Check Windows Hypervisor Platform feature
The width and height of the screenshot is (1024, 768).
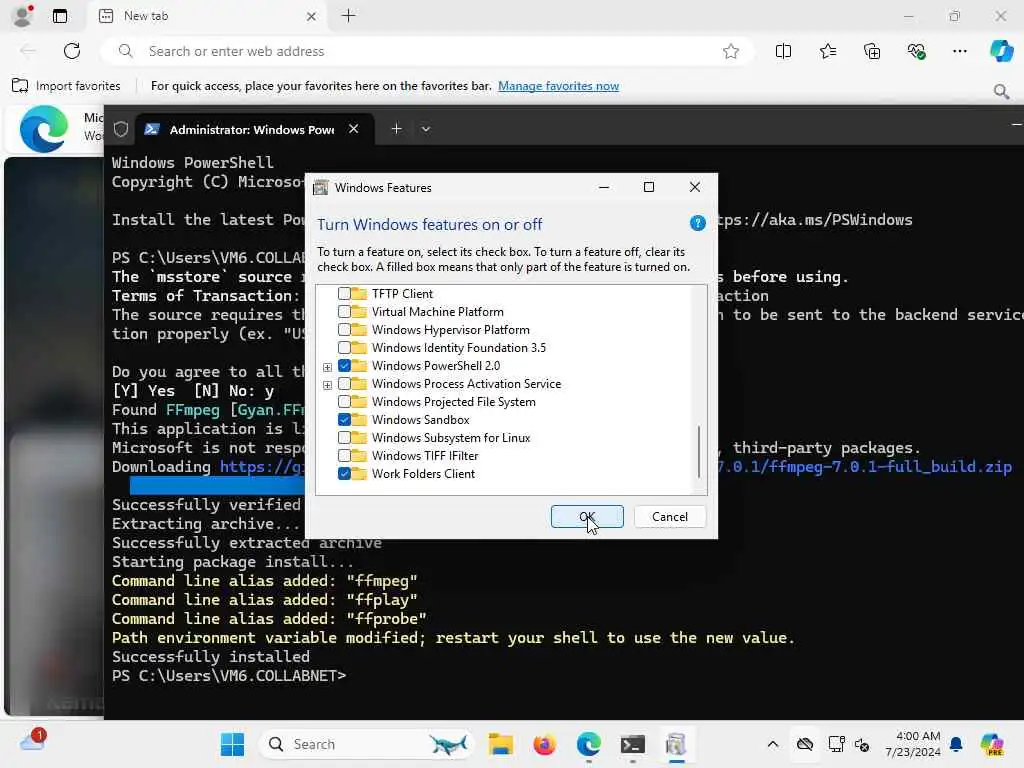pos(344,330)
